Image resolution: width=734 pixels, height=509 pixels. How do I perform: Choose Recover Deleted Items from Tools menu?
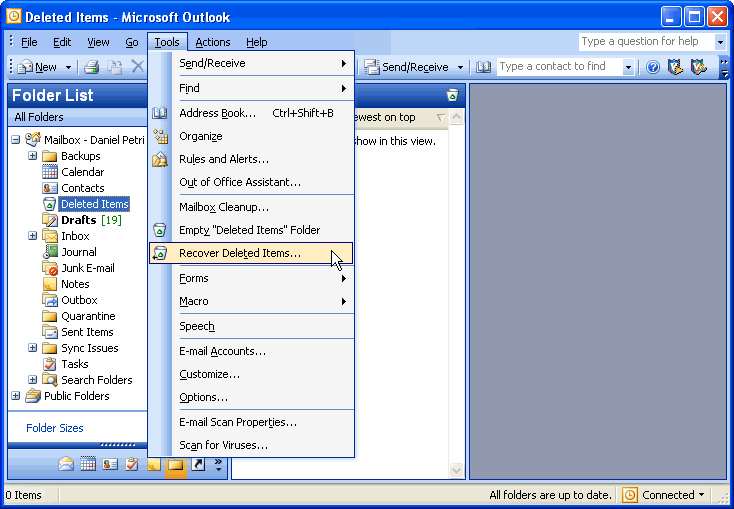[251, 253]
